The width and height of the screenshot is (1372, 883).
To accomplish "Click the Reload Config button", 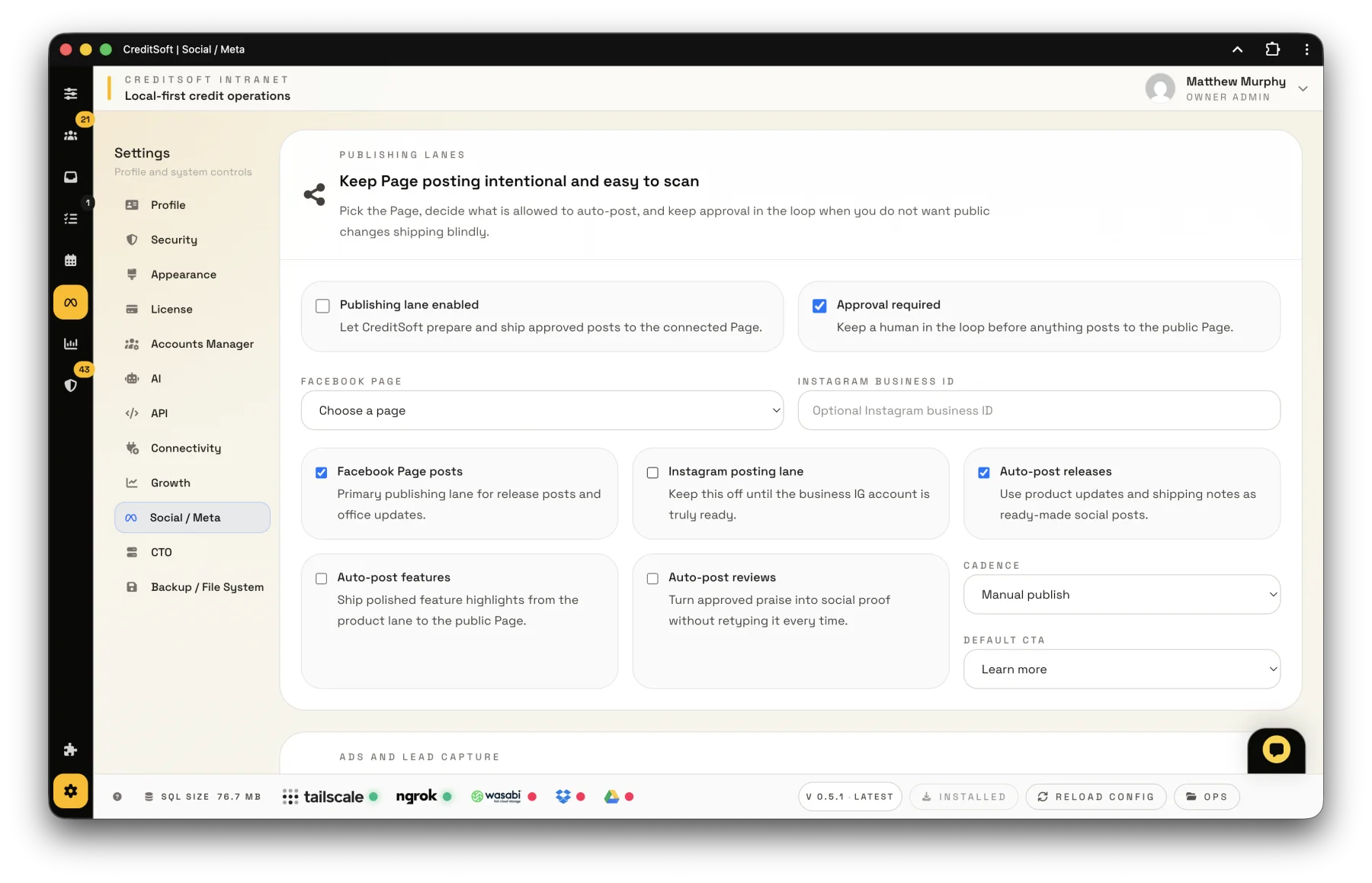I will [x=1095, y=797].
